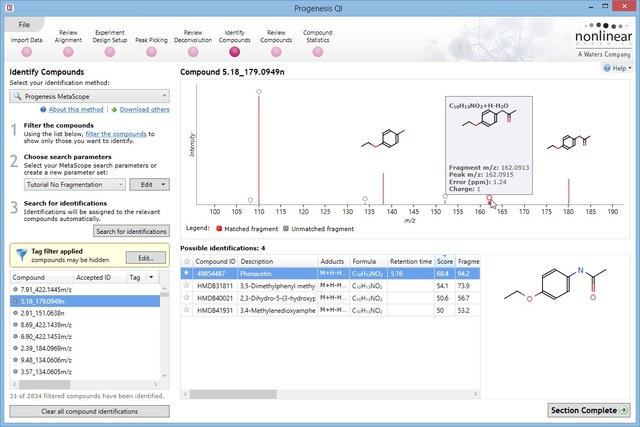The height and width of the screenshot is (427, 640).
Task: Sort by Retention time column header
Action: pos(411,261)
